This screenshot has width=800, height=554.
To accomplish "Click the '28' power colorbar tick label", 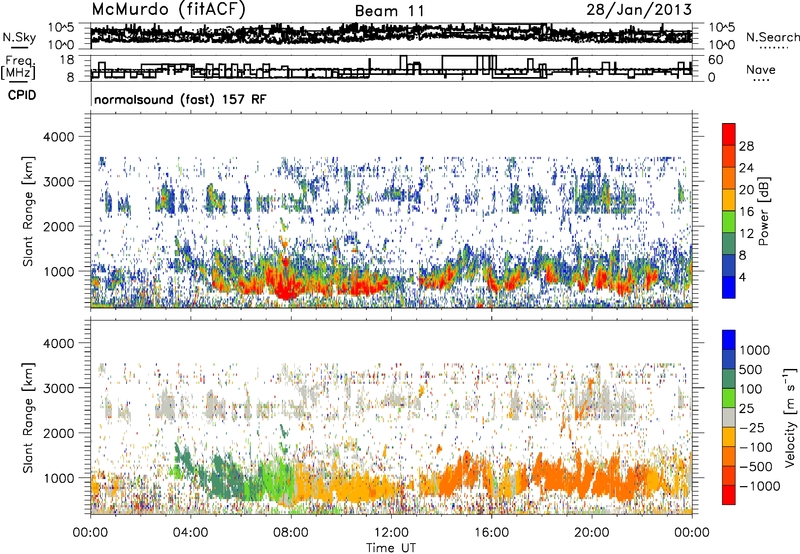I will coord(746,146).
